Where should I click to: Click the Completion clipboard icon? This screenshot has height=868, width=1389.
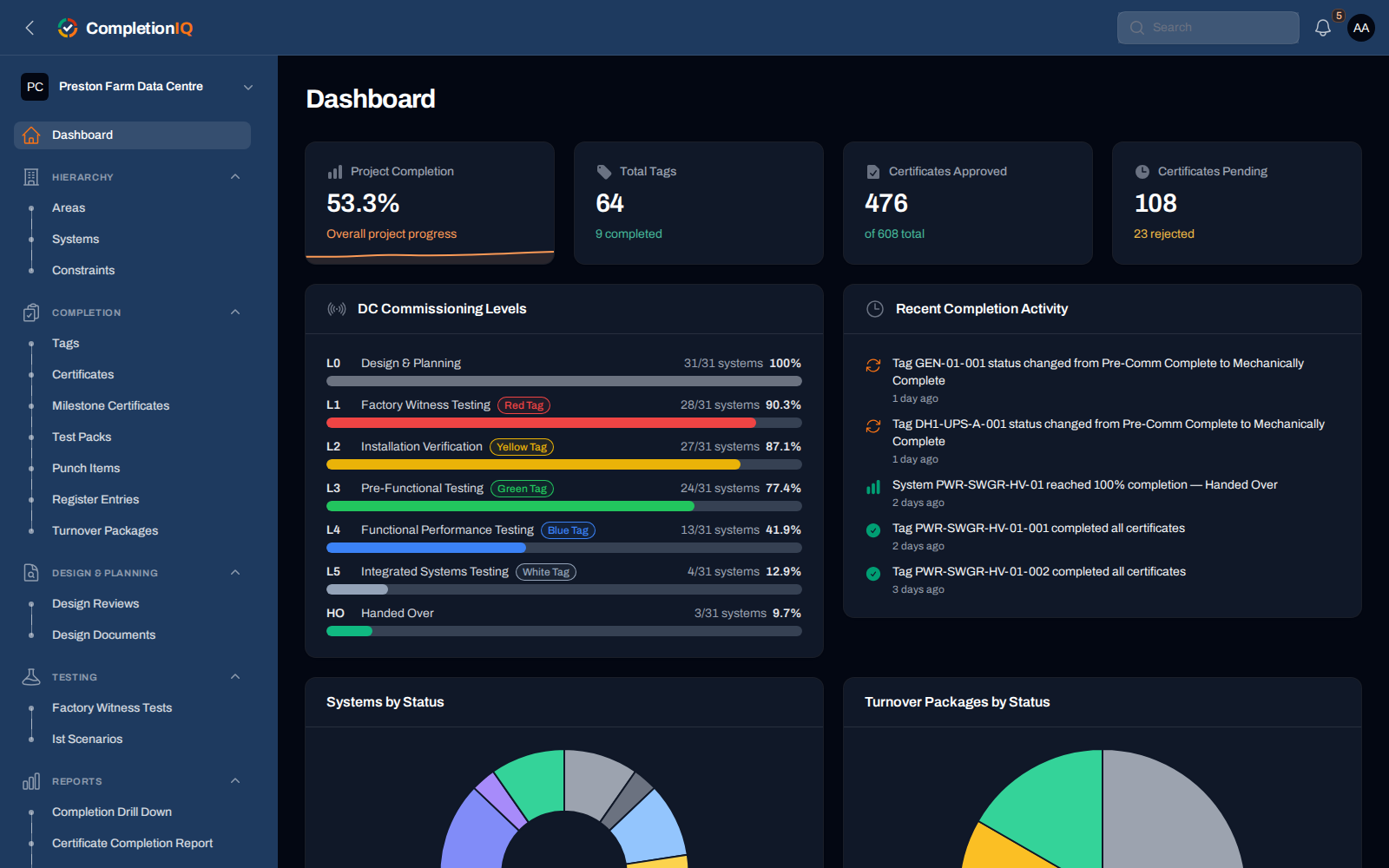(x=31, y=312)
